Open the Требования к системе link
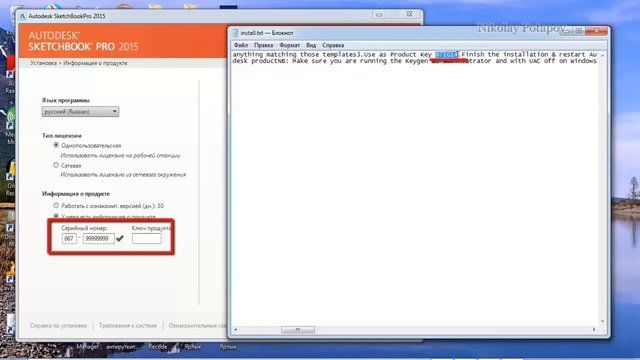 click(128, 326)
